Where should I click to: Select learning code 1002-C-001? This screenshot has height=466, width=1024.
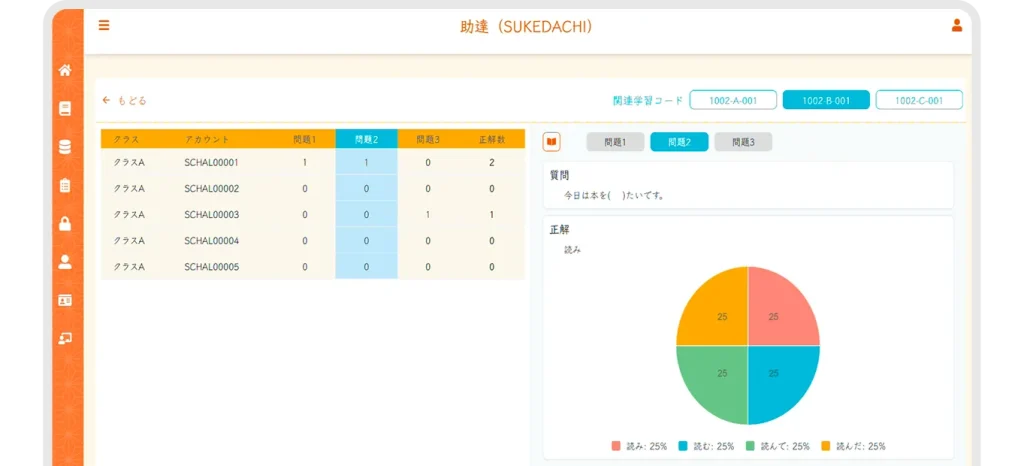tap(919, 100)
